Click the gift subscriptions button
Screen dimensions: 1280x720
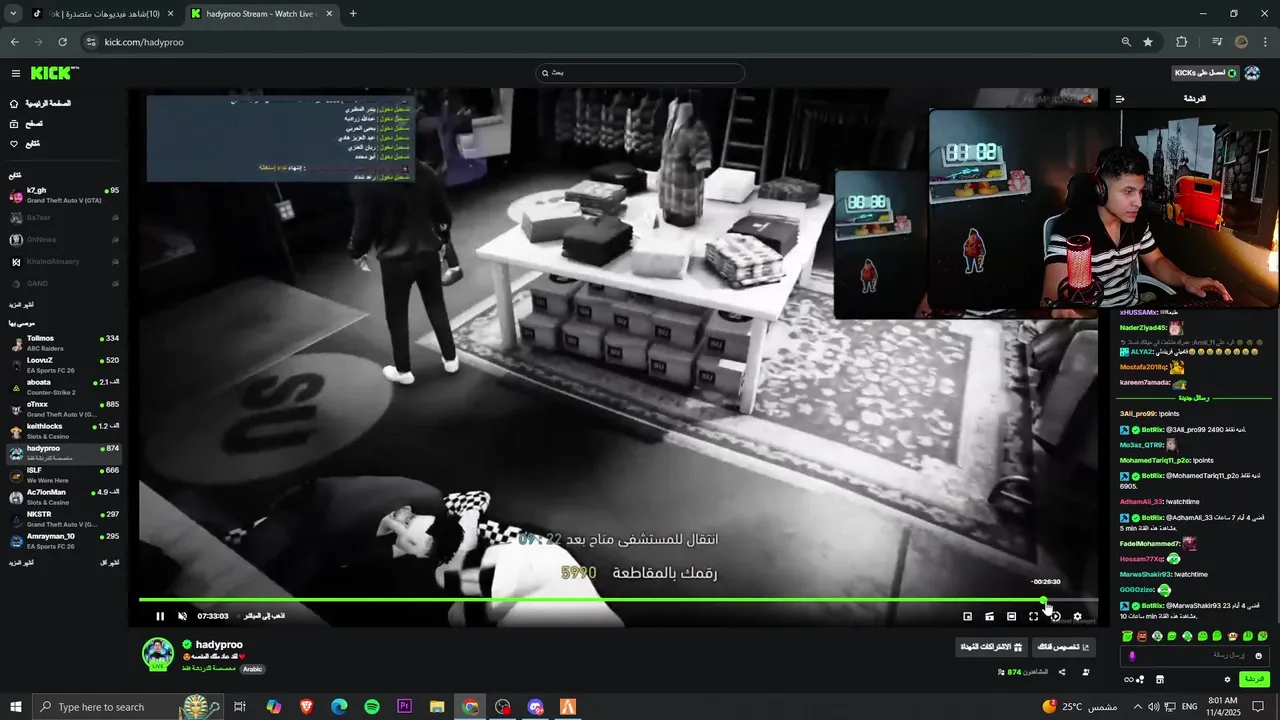click(x=991, y=647)
